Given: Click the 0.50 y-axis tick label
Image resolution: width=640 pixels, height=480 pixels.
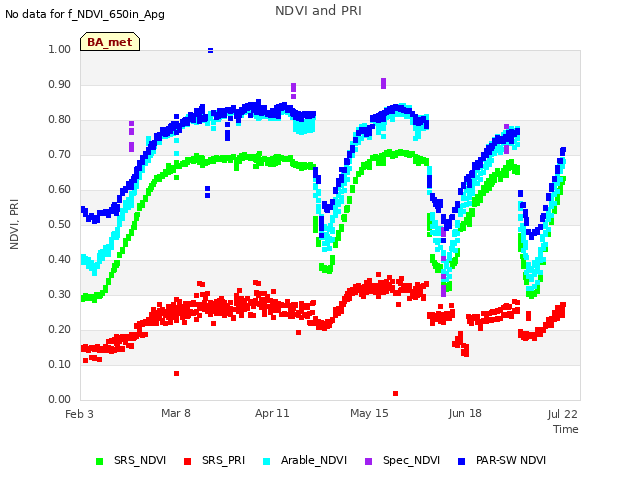Looking at the screenshot, I should click(x=60, y=224).
